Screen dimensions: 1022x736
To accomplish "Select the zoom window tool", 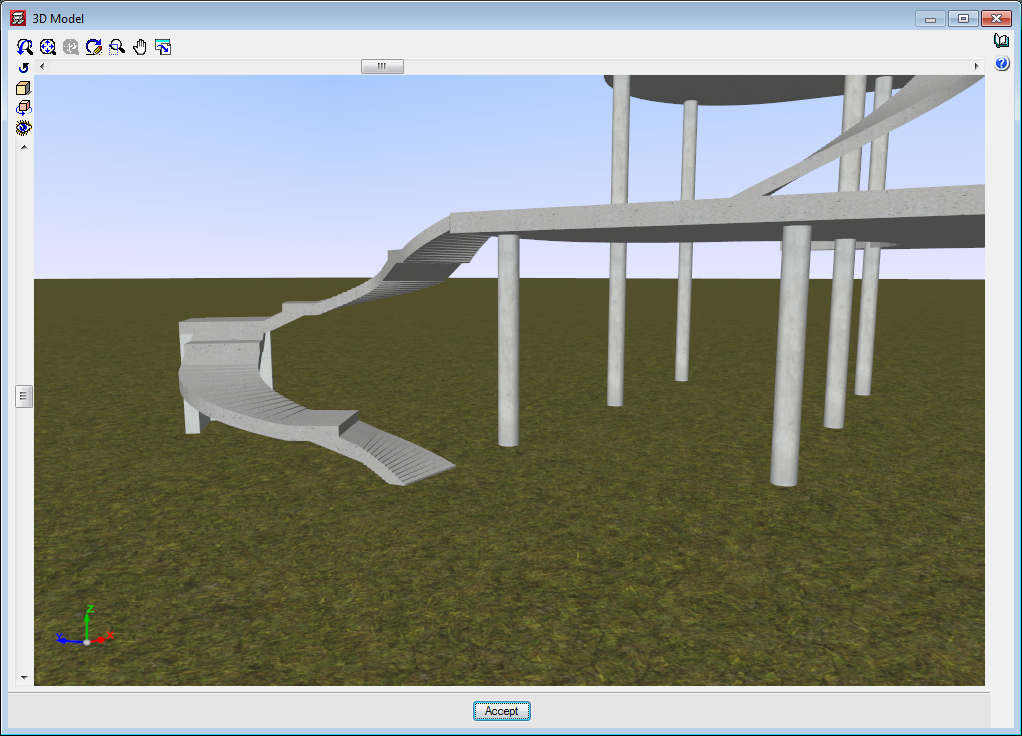I will pyautogui.click(x=117, y=47).
